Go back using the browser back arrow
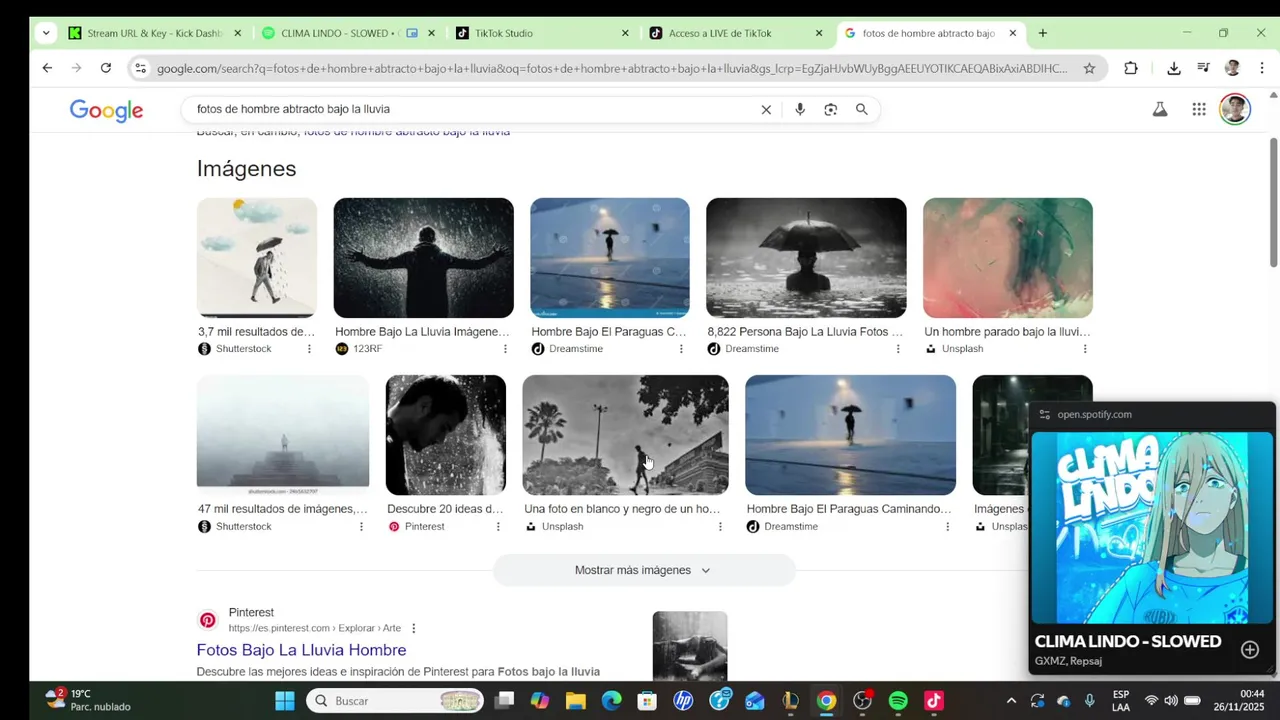Screen dimensions: 1280x720 47,68
